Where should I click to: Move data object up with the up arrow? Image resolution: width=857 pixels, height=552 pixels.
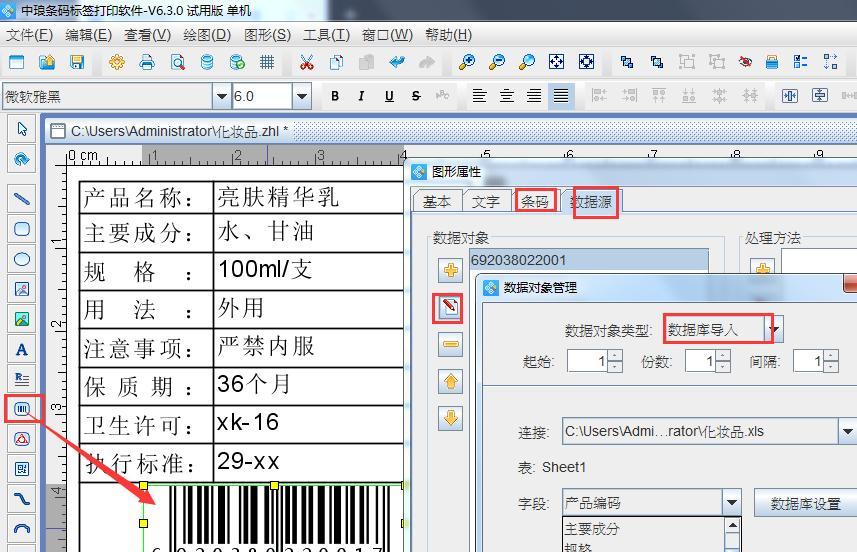pos(450,381)
